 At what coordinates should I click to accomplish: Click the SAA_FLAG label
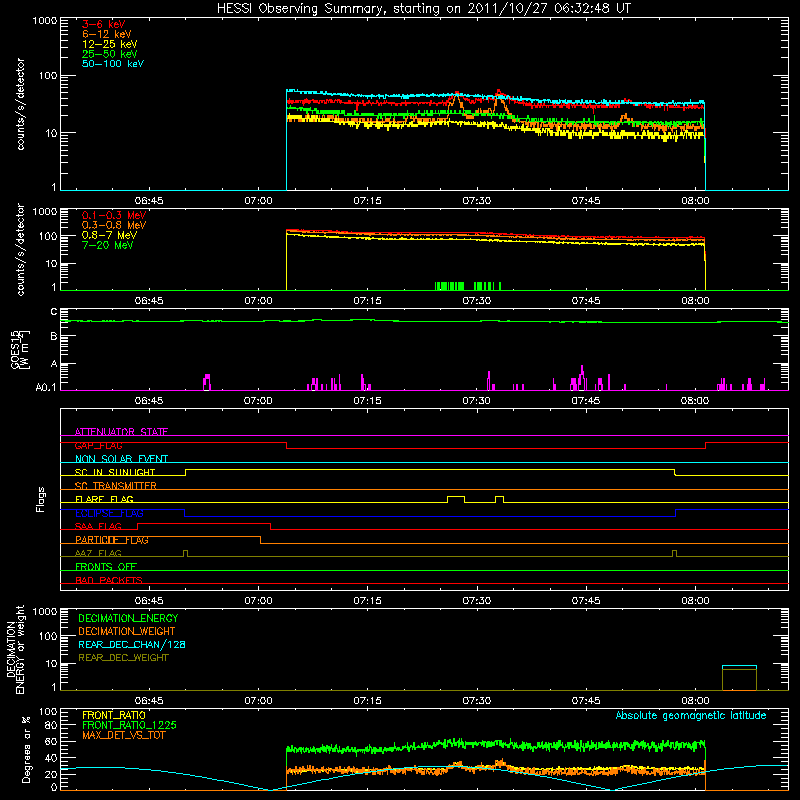[98, 526]
